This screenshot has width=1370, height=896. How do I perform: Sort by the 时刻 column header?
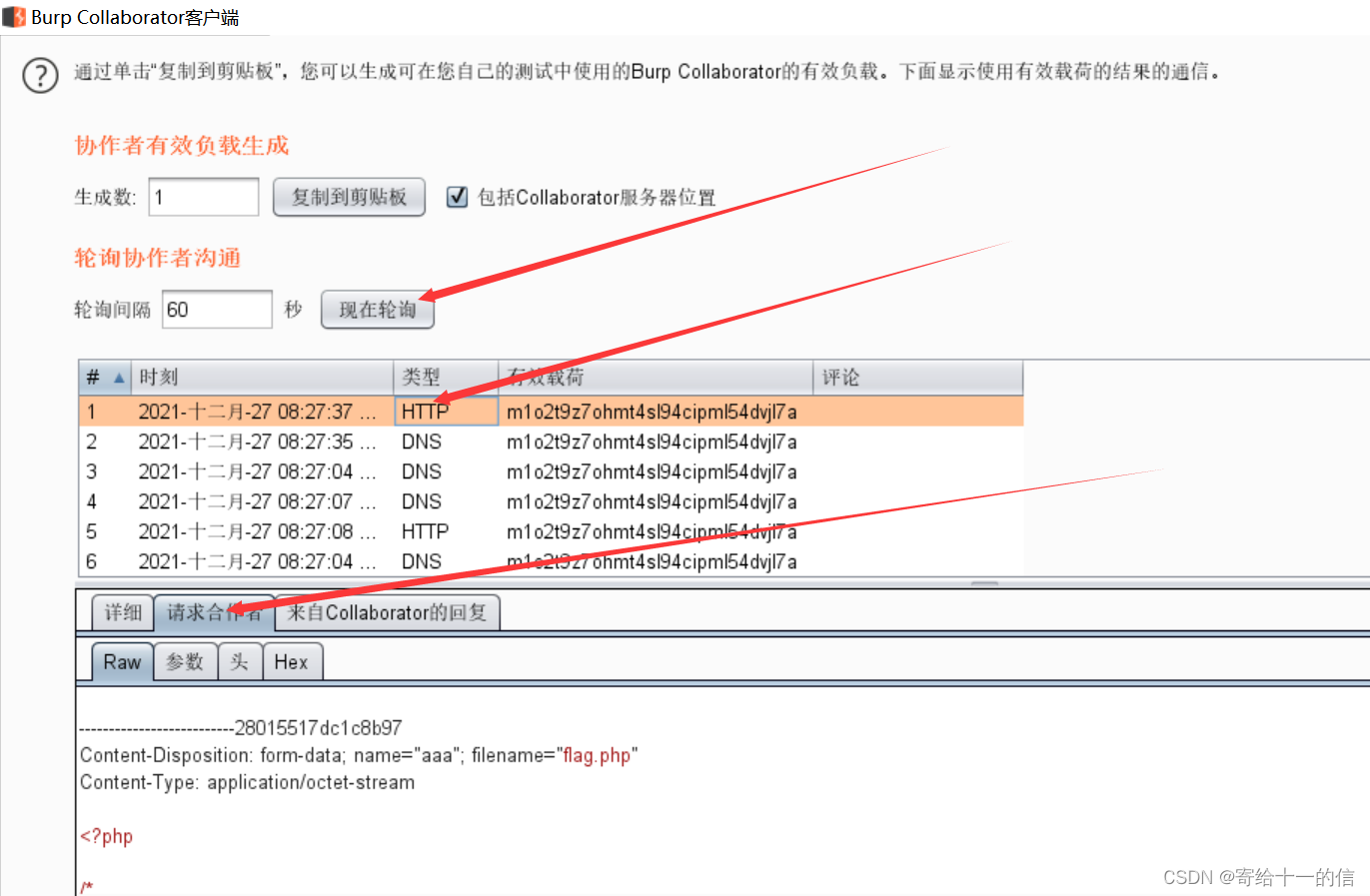(x=263, y=378)
